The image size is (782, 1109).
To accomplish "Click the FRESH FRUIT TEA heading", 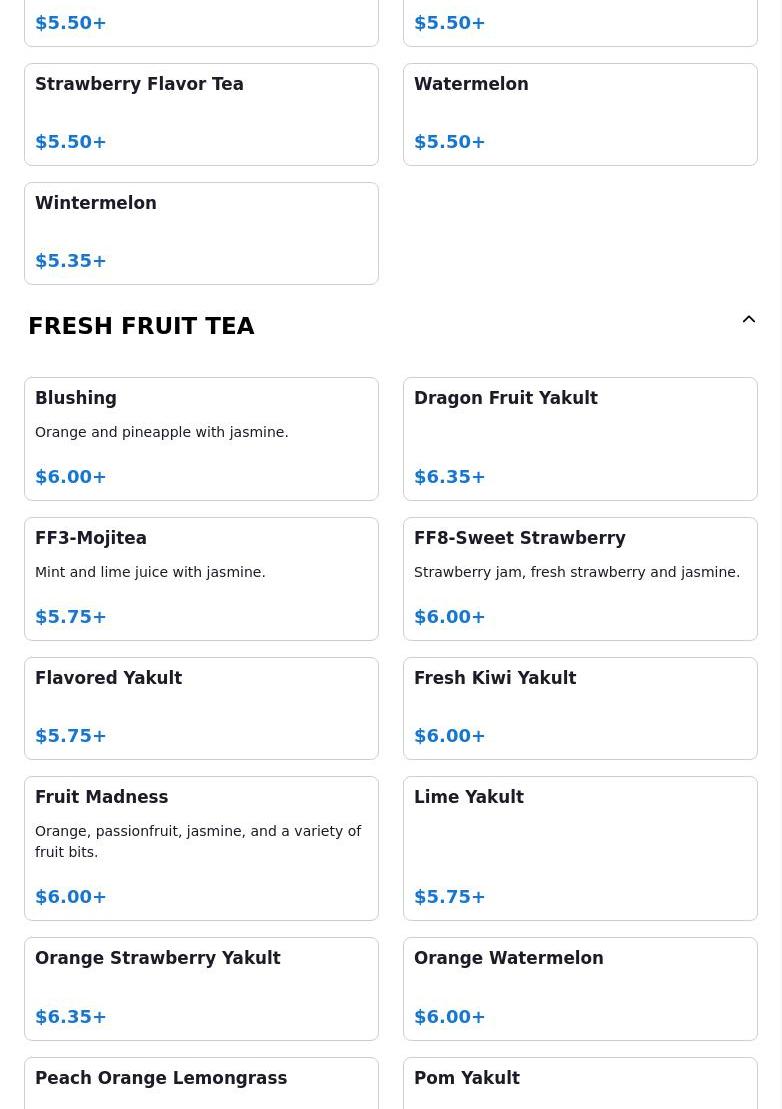I will (x=141, y=326).
